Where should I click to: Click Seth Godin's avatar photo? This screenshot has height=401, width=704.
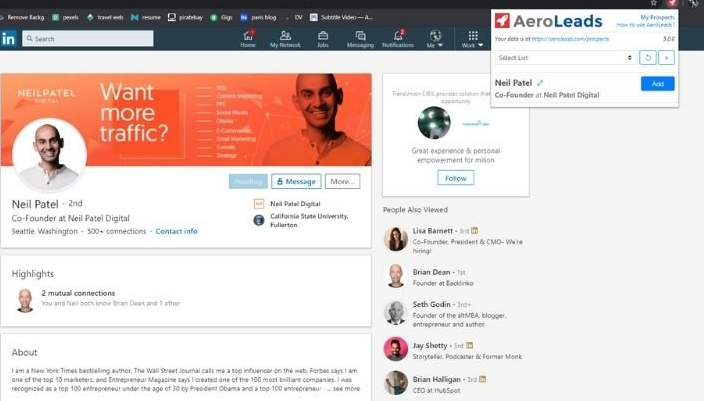point(396,313)
